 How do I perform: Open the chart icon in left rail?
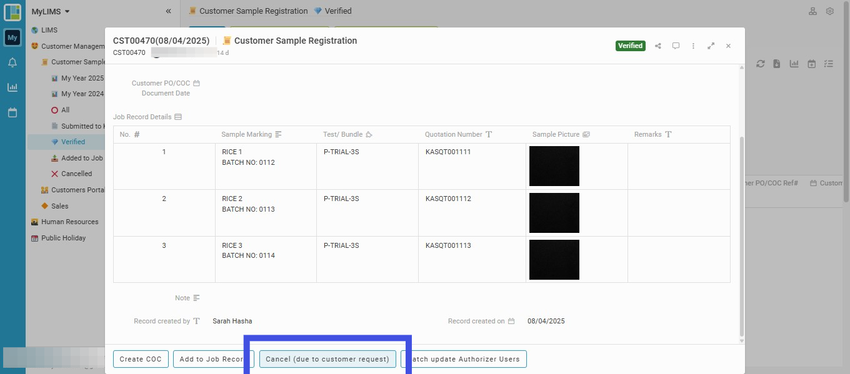click(x=12, y=87)
